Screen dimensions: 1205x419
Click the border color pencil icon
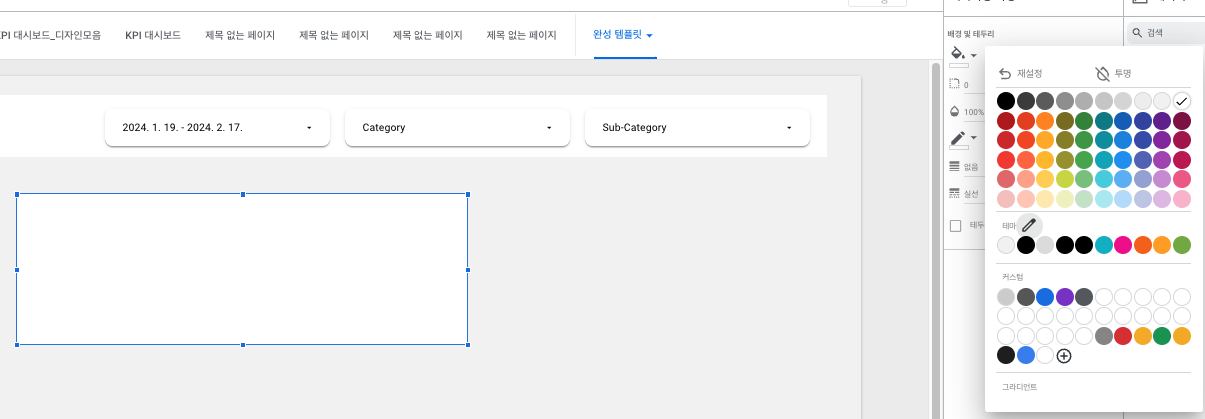tap(956, 137)
